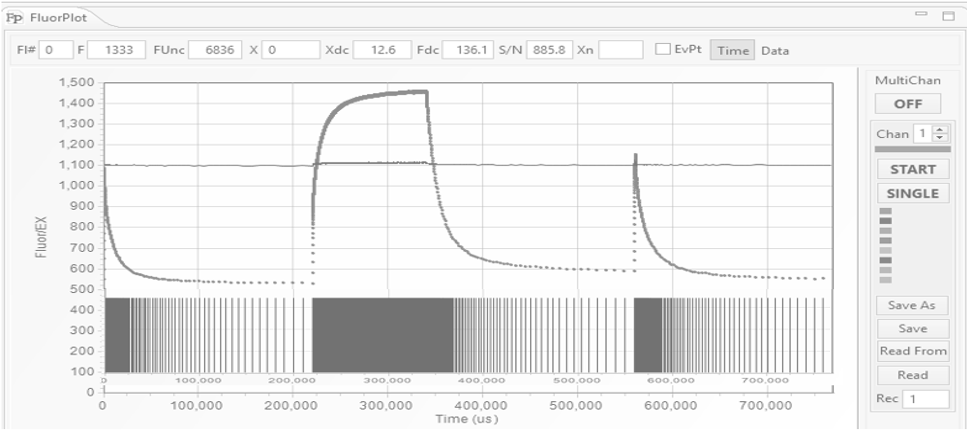Click the Read From button
Screen dimensions: 967x430
[911, 351]
